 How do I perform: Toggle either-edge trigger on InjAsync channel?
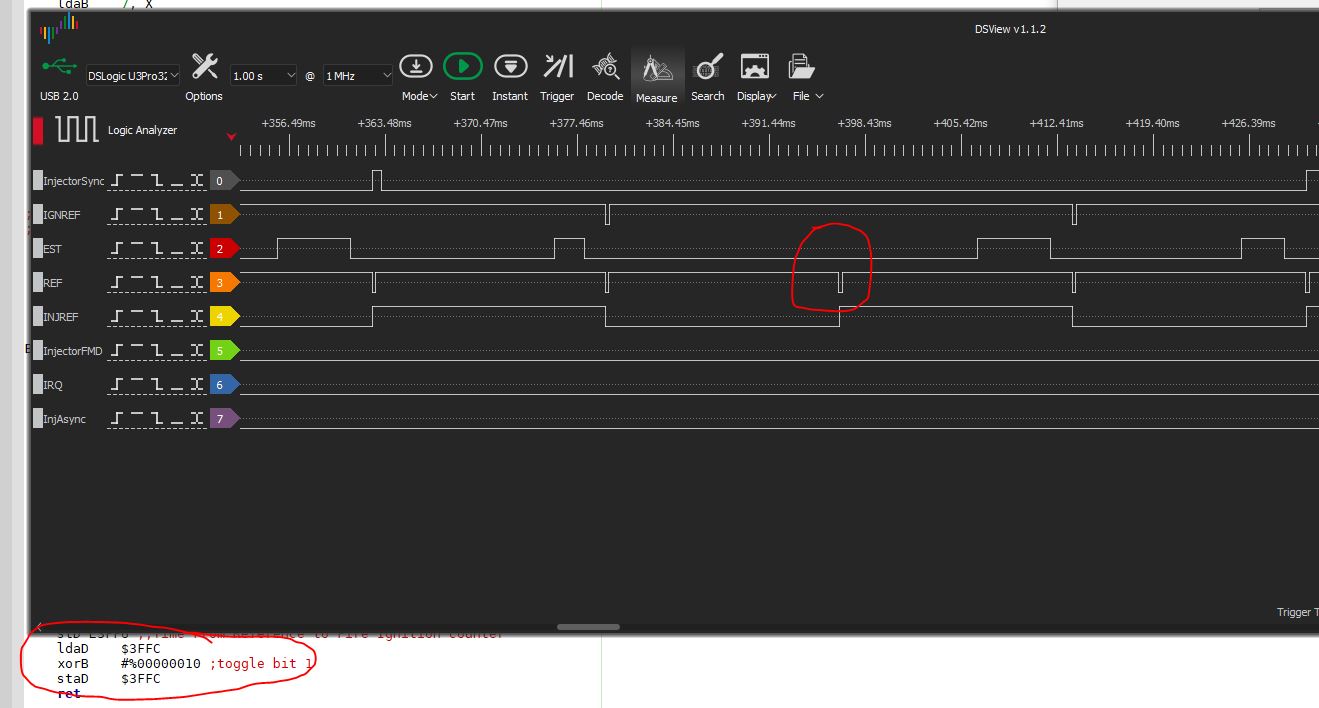pyautogui.click(x=197, y=419)
